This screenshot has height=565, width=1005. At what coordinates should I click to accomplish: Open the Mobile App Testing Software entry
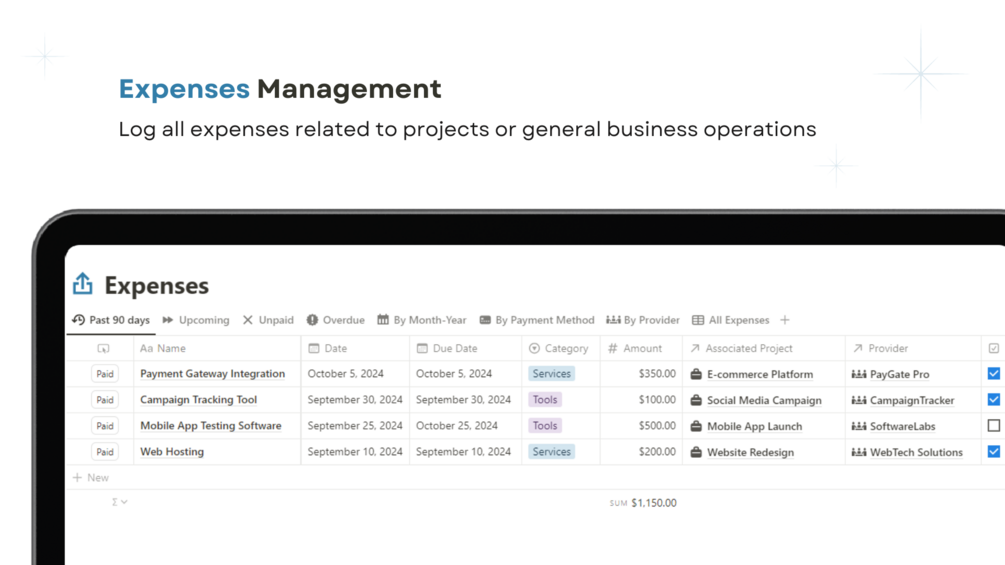210,426
